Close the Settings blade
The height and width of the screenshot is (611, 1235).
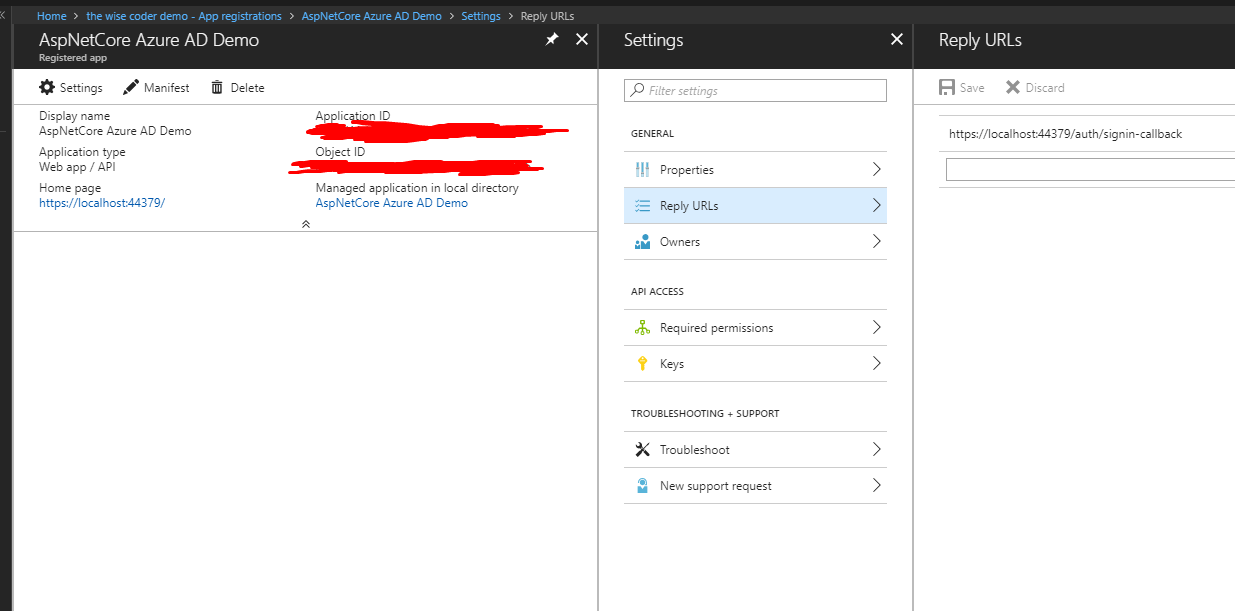click(x=896, y=39)
